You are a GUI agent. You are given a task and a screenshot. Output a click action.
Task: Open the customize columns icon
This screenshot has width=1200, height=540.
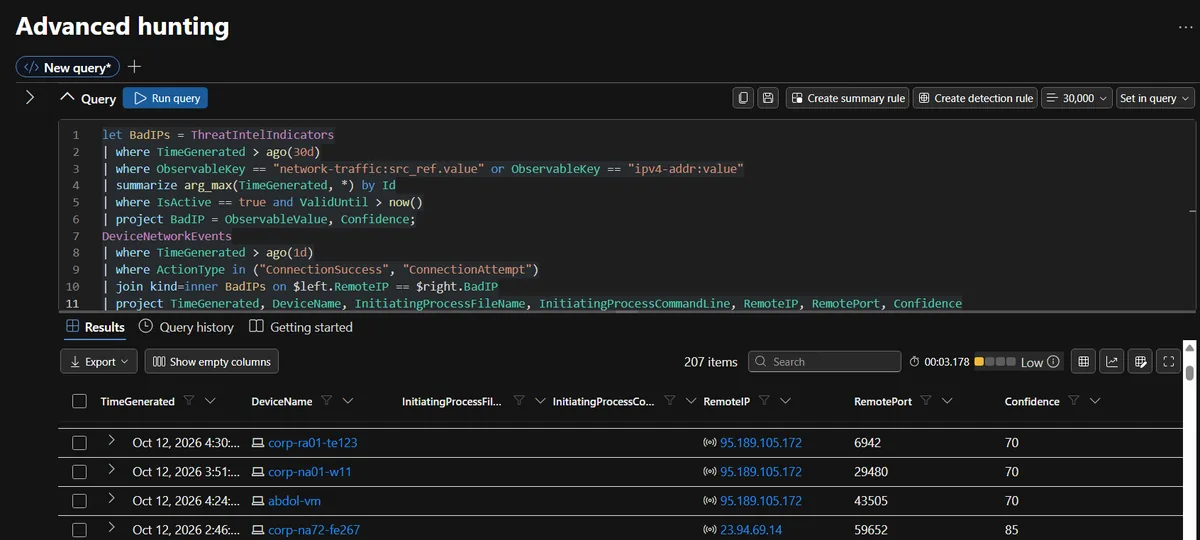tap(1139, 362)
